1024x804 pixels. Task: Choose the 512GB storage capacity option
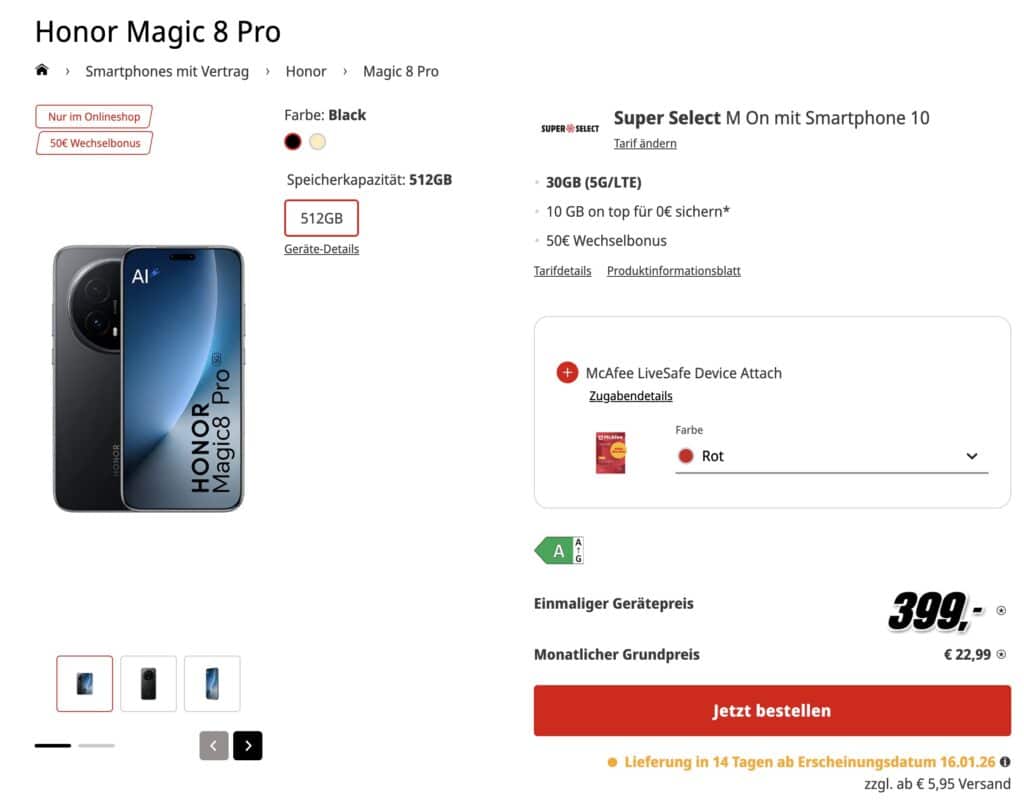point(321,218)
